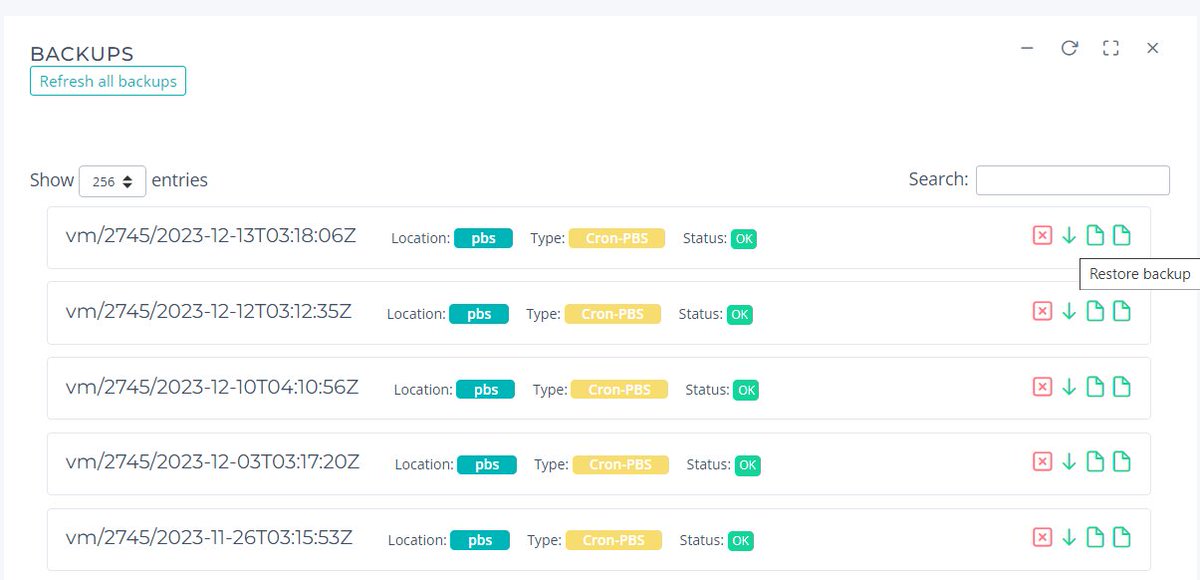Restore backup 2023-12-12T03:12:35Z using down arrow
This screenshot has height=580, width=1200.
[x=1069, y=311]
